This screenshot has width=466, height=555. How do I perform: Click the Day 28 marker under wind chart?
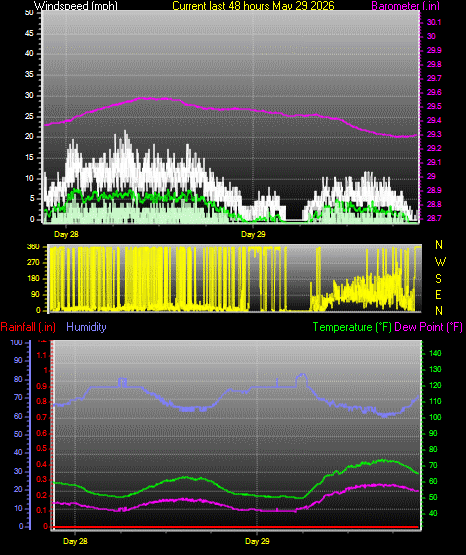tap(66, 234)
